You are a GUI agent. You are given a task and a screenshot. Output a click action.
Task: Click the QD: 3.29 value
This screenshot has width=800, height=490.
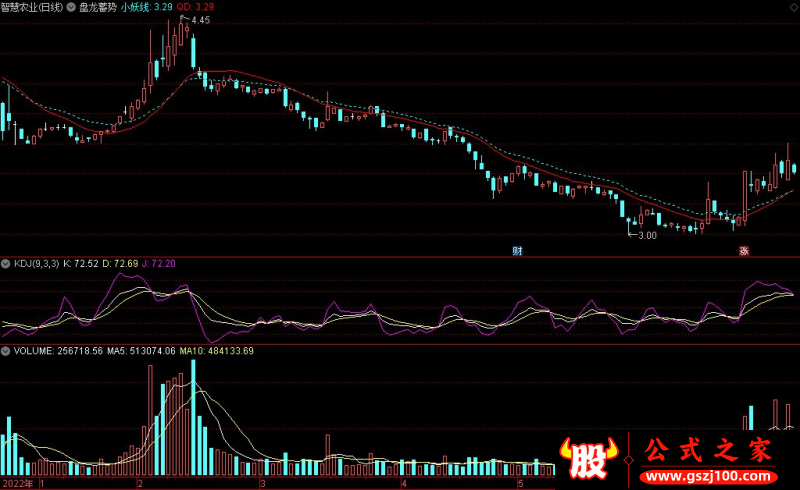195,7
